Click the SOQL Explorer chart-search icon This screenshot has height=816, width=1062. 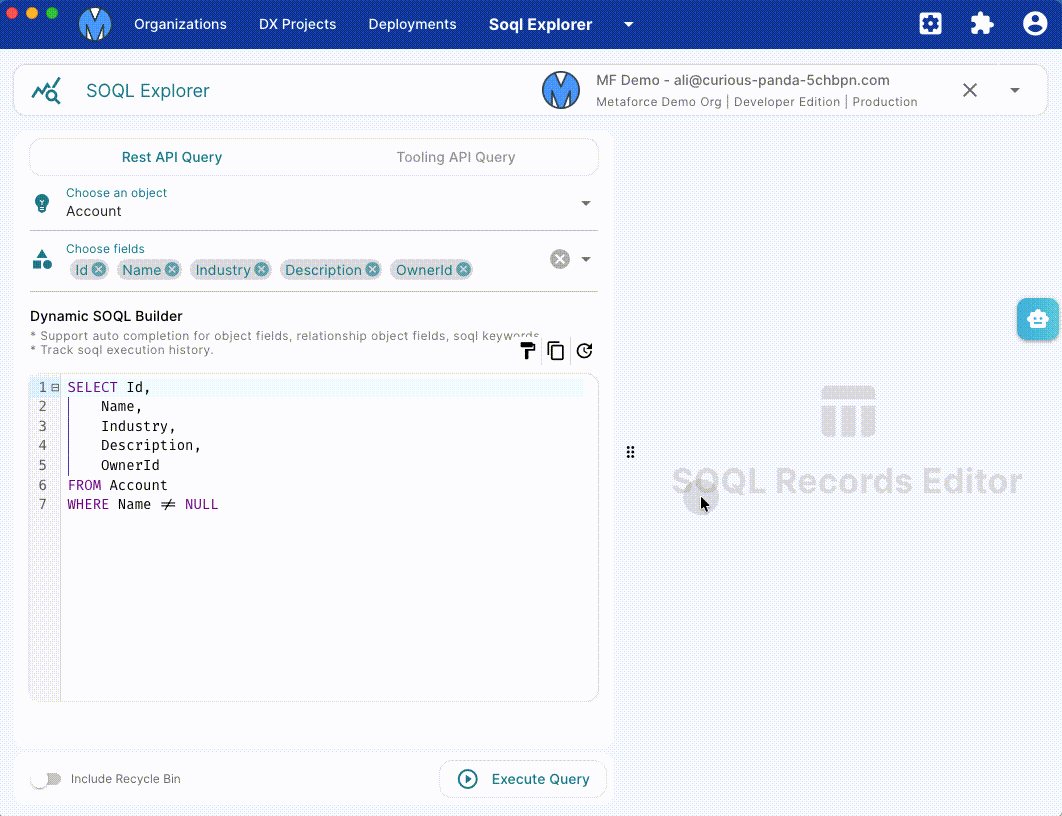47,90
